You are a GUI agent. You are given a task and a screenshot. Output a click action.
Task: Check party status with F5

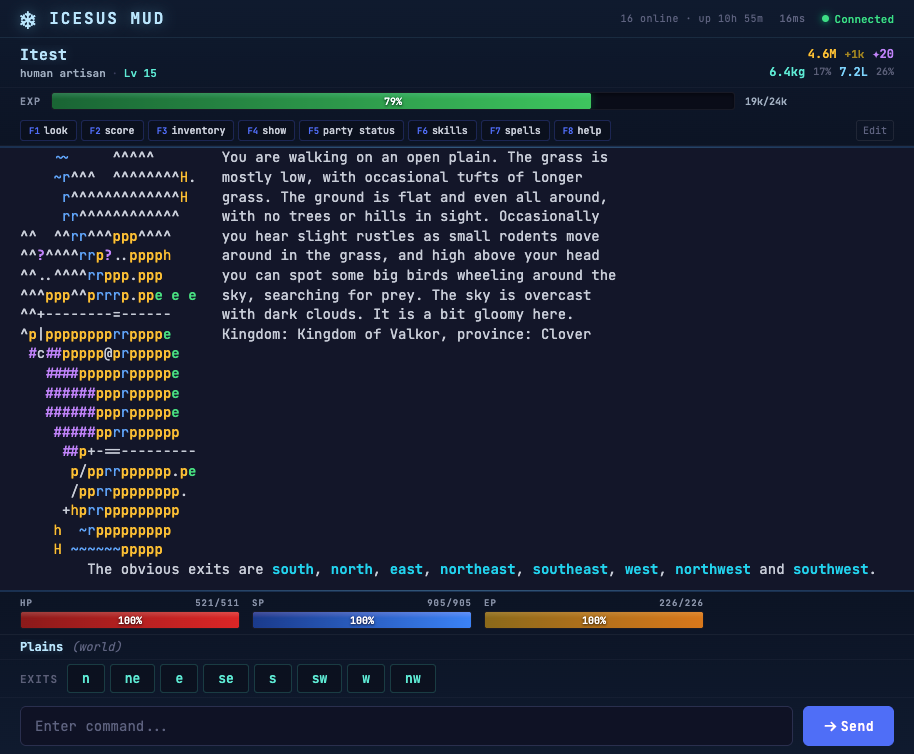coord(350,130)
